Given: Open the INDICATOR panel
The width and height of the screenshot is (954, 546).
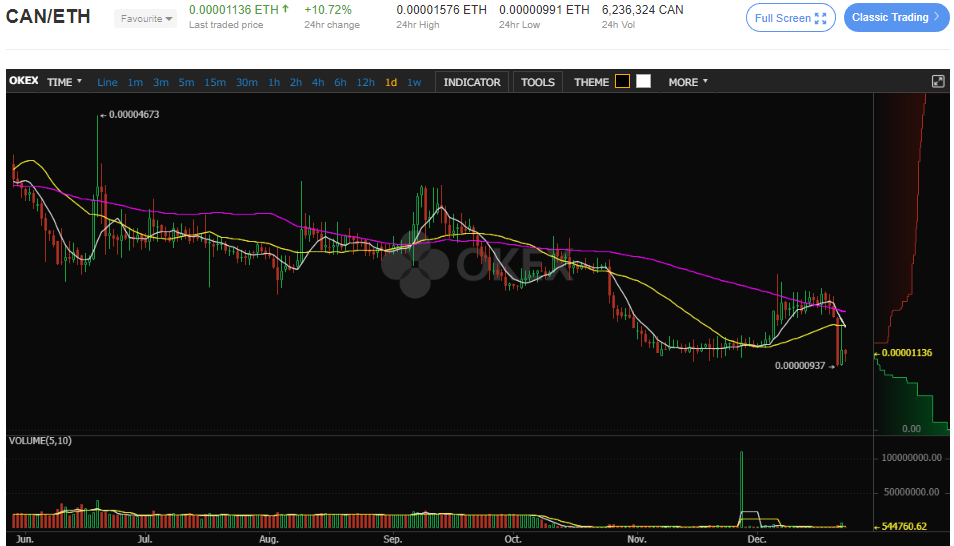Looking at the screenshot, I should (472, 82).
